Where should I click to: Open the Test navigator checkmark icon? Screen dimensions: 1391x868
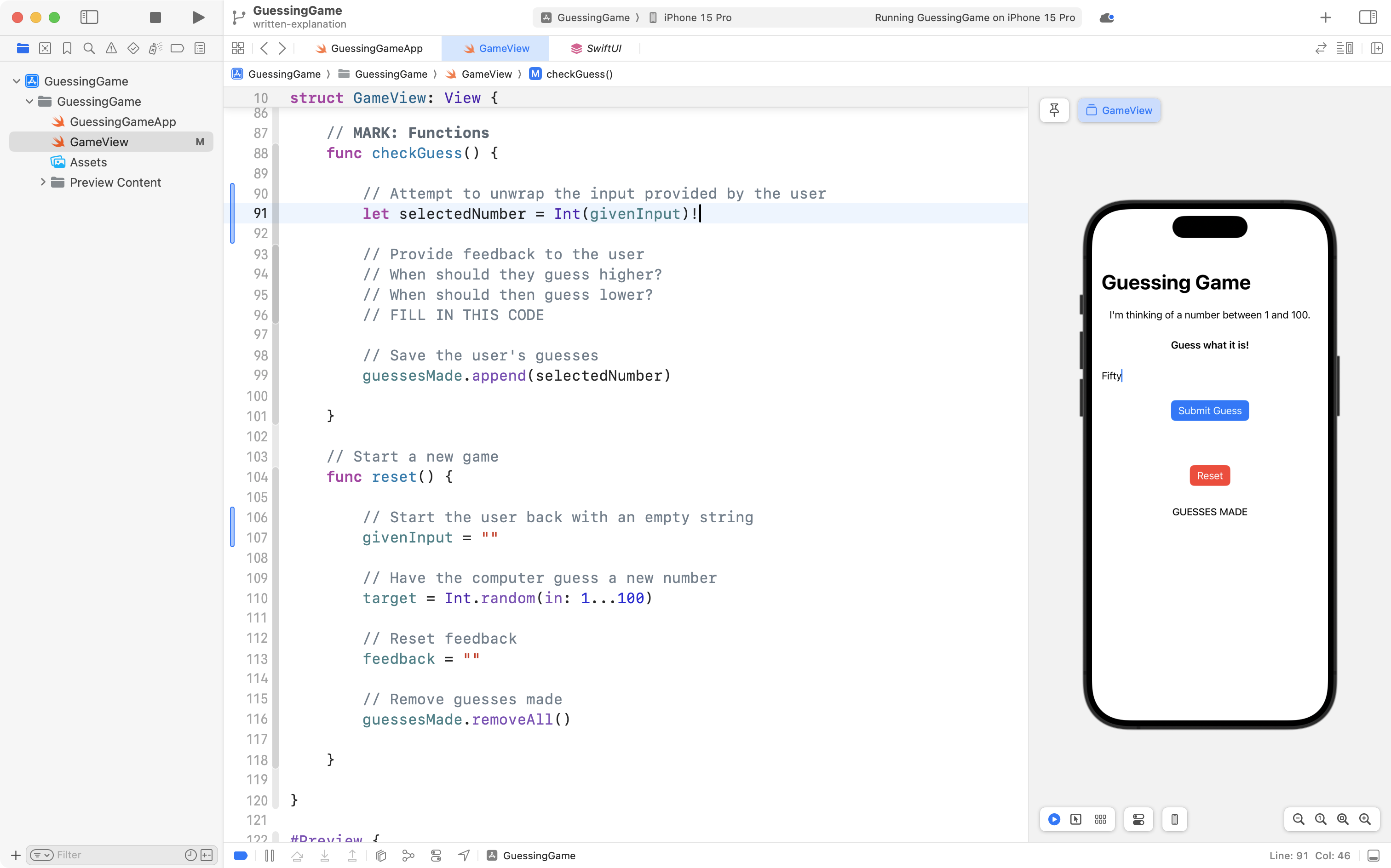pos(132,48)
